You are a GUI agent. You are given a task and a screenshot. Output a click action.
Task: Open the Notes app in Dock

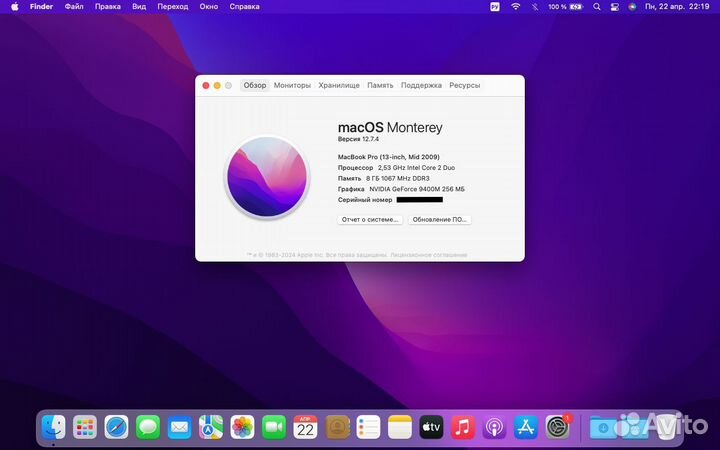coord(400,427)
